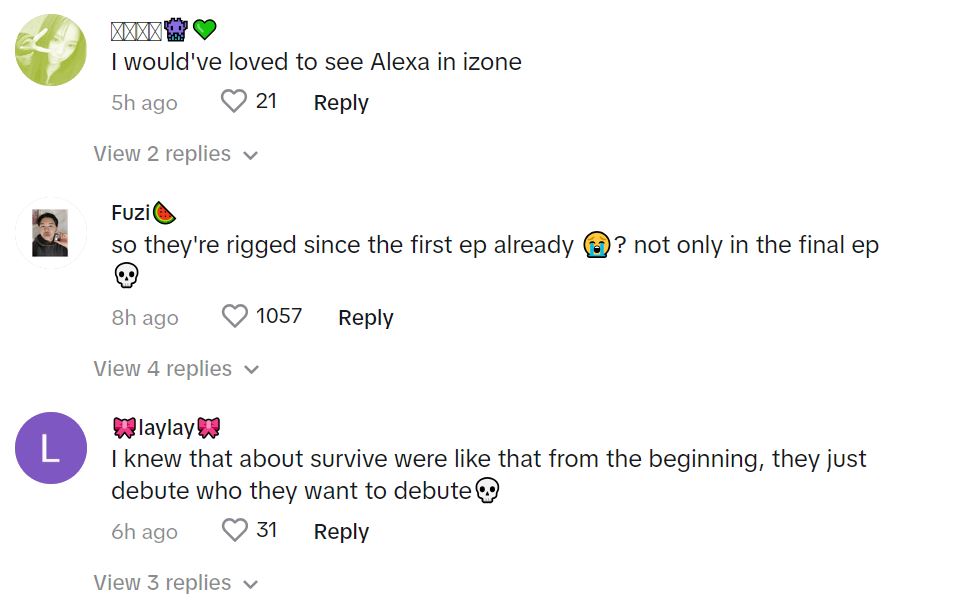Viewport: 953px width, 609px height.
Task: Show View 3 replies under laylay's comment
Action: click(x=175, y=583)
